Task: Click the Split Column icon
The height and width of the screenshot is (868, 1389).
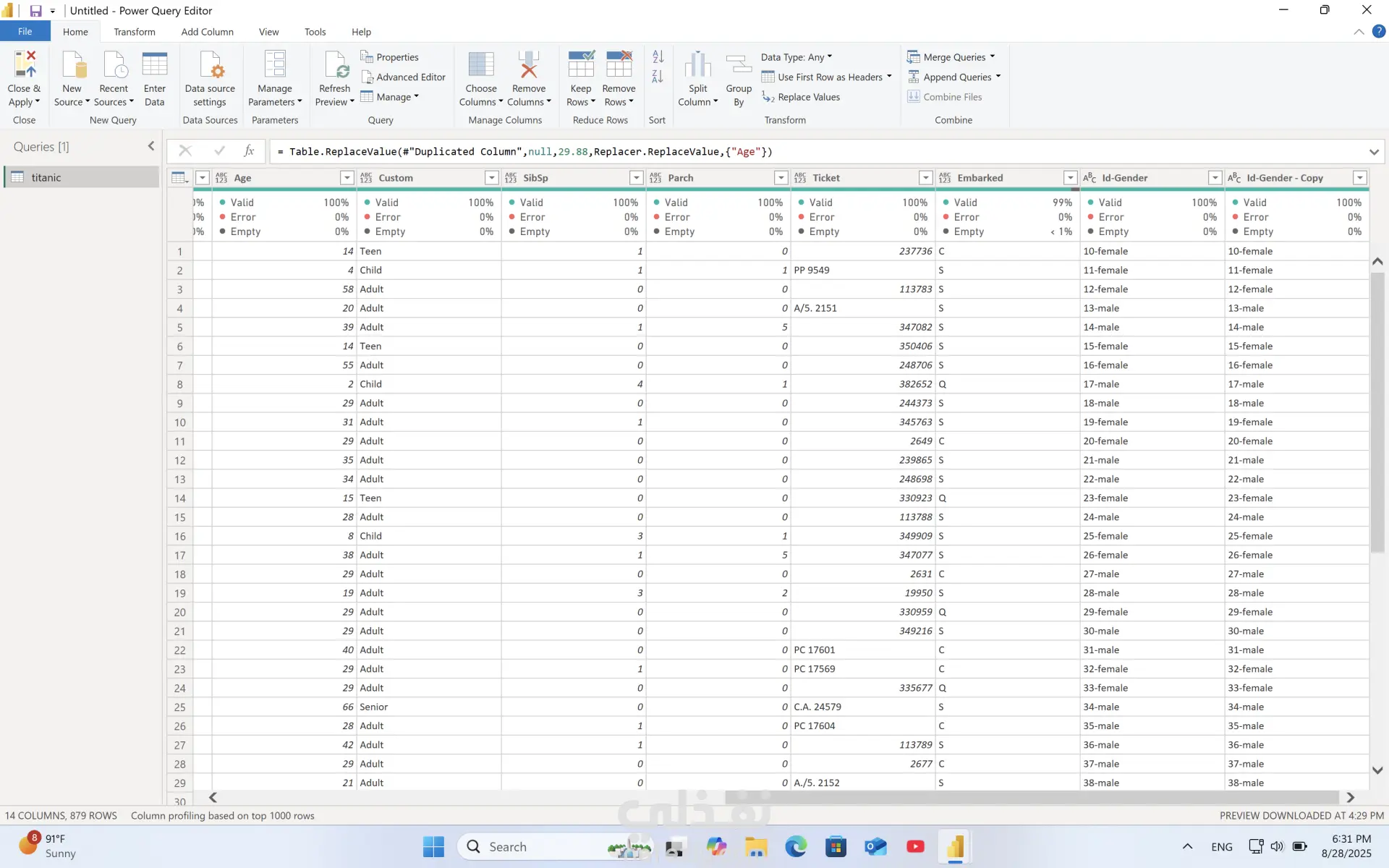Action: coord(697,65)
